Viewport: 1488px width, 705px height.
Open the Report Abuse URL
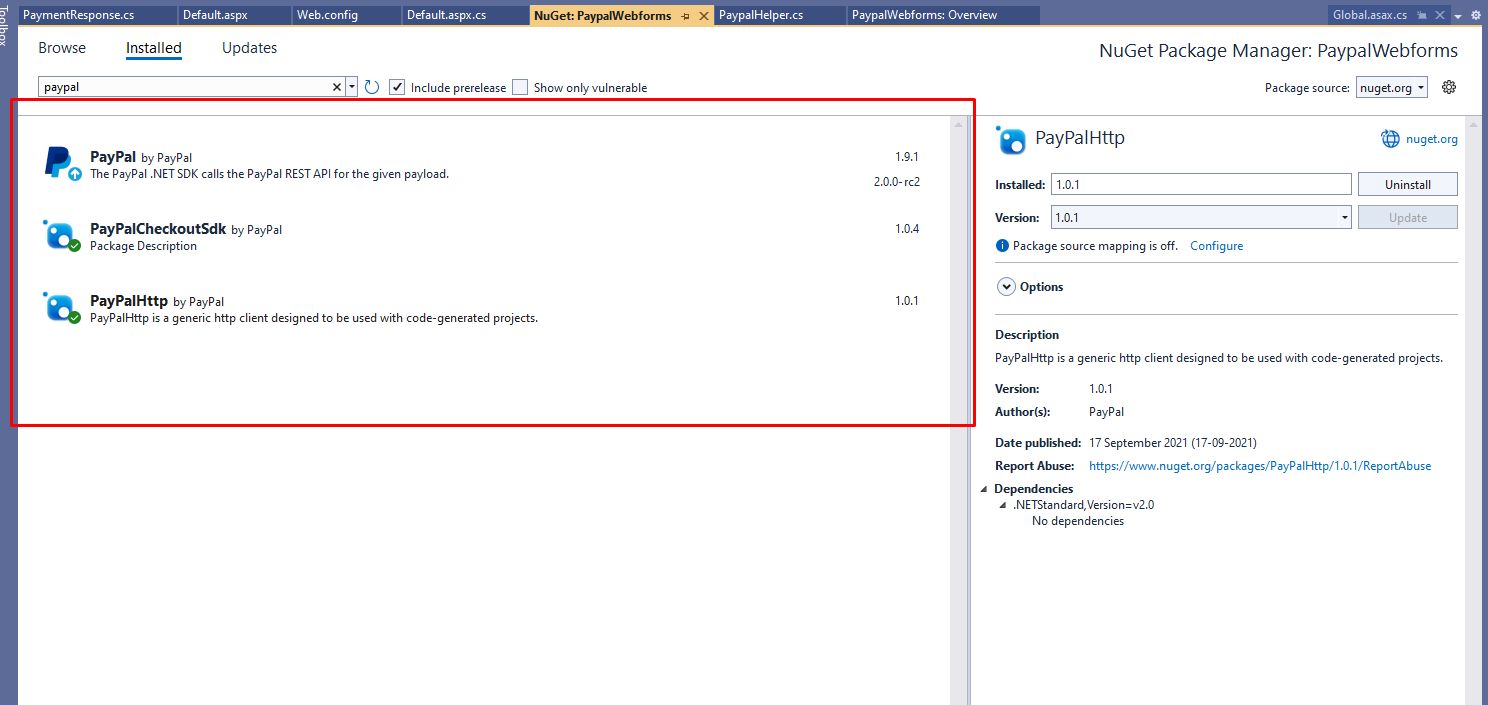coord(1260,465)
